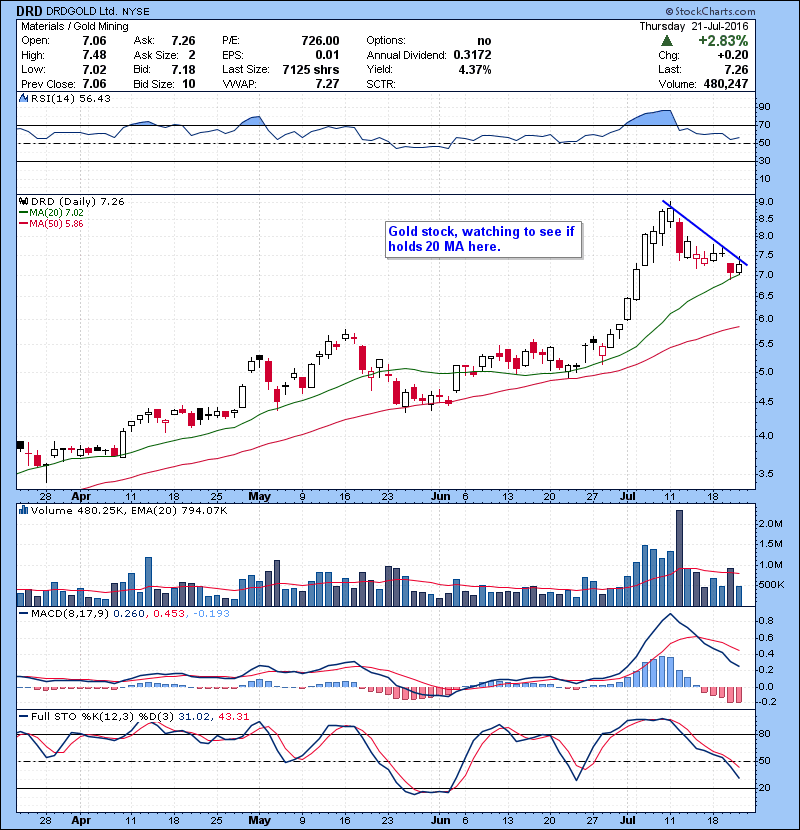Click the DRDGOLD Ltd. NYSE company name

[98, 11]
